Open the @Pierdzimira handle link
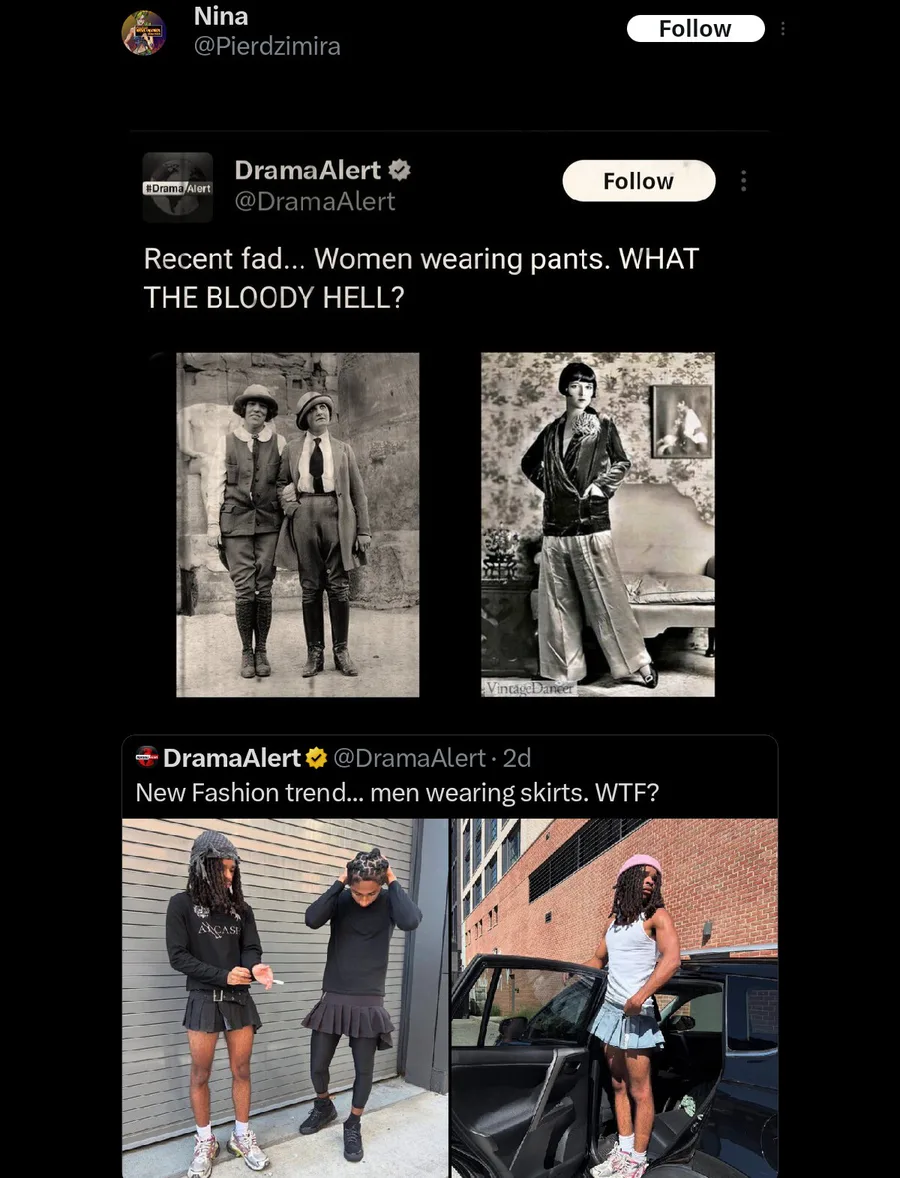The image size is (900, 1178). (267, 47)
